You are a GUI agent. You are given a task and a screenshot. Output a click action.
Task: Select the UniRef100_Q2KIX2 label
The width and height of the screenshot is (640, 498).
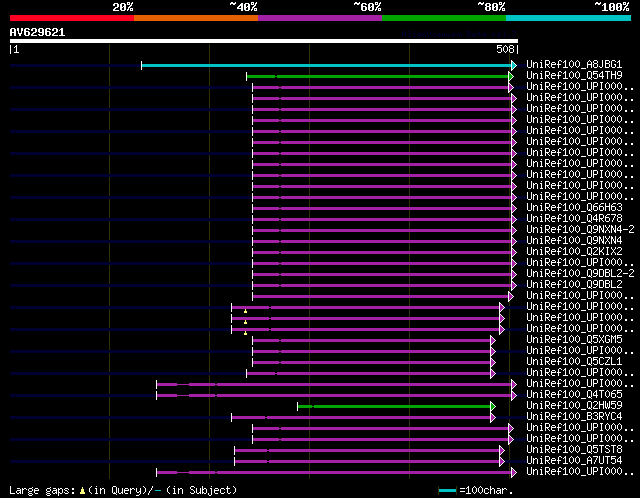[x=574, y=251]
